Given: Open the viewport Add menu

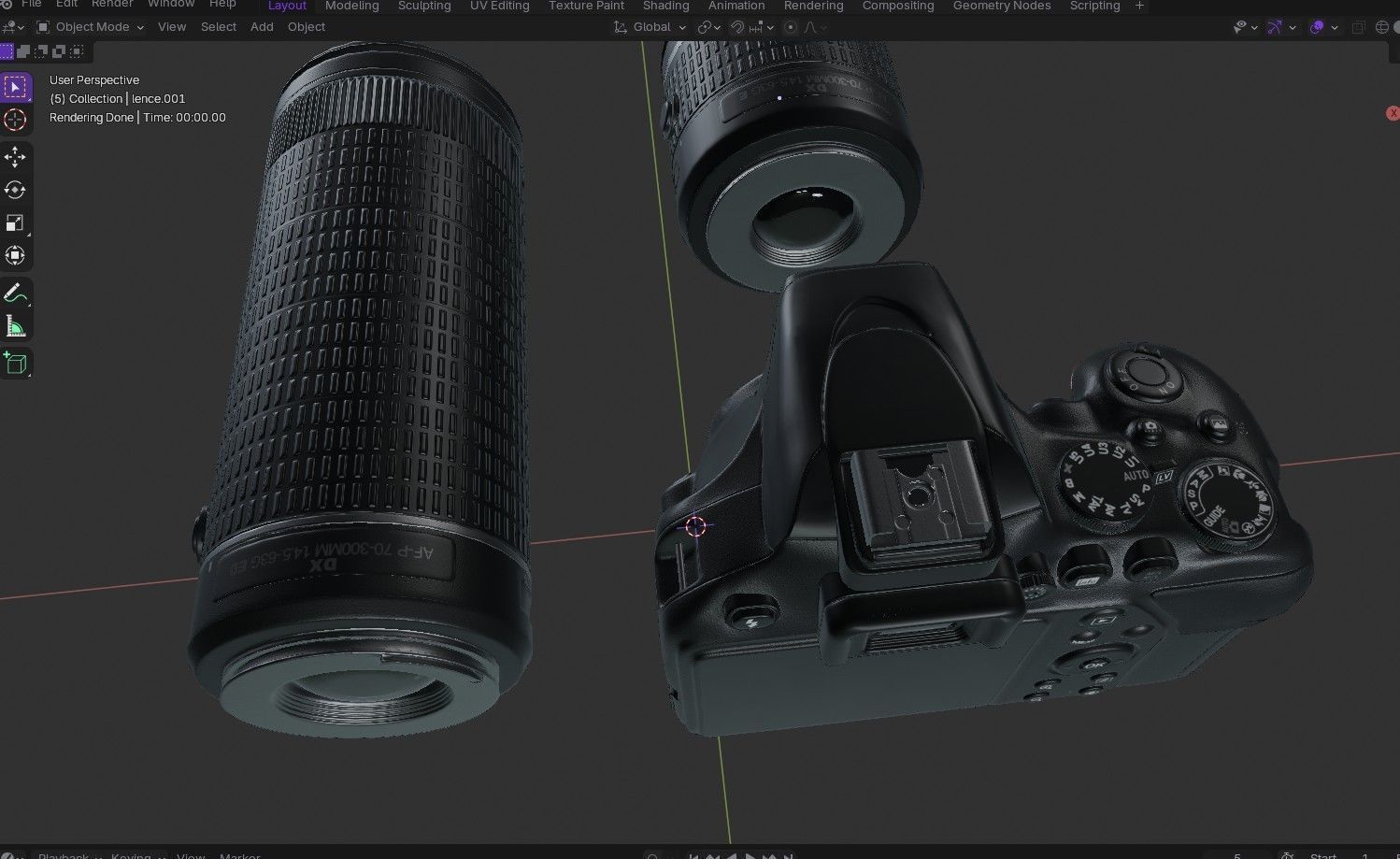Looking at the screenshot, I should click(x=262, y=27).
